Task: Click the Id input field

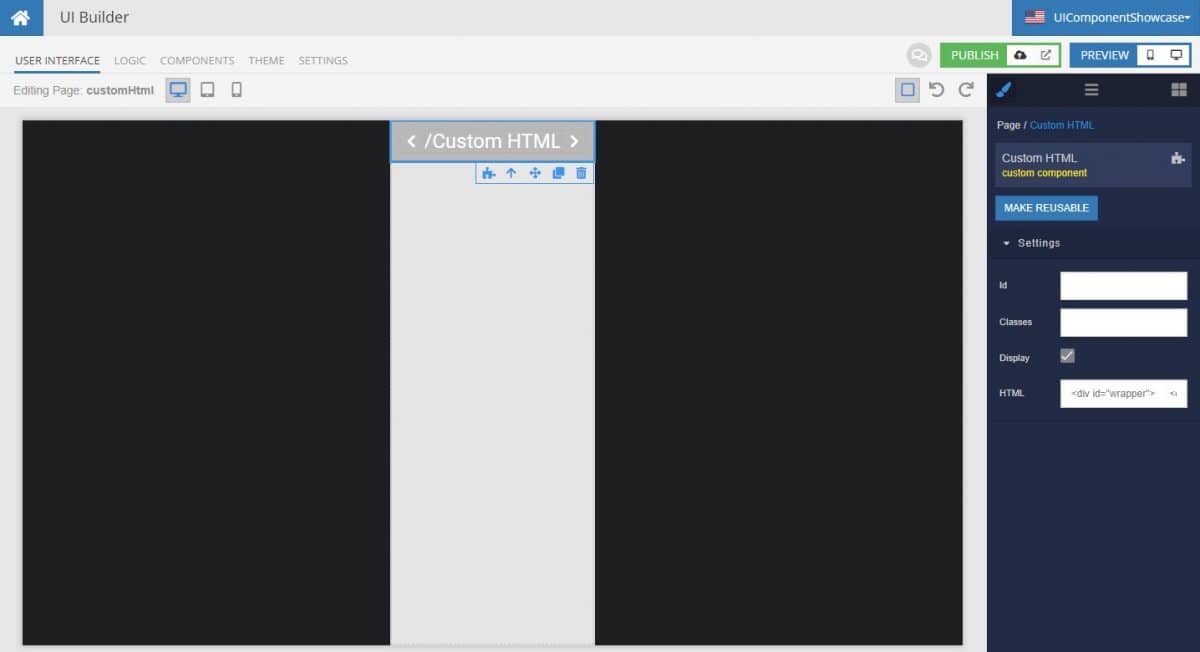Action: pyautogui.click(x=1123, y=285)
